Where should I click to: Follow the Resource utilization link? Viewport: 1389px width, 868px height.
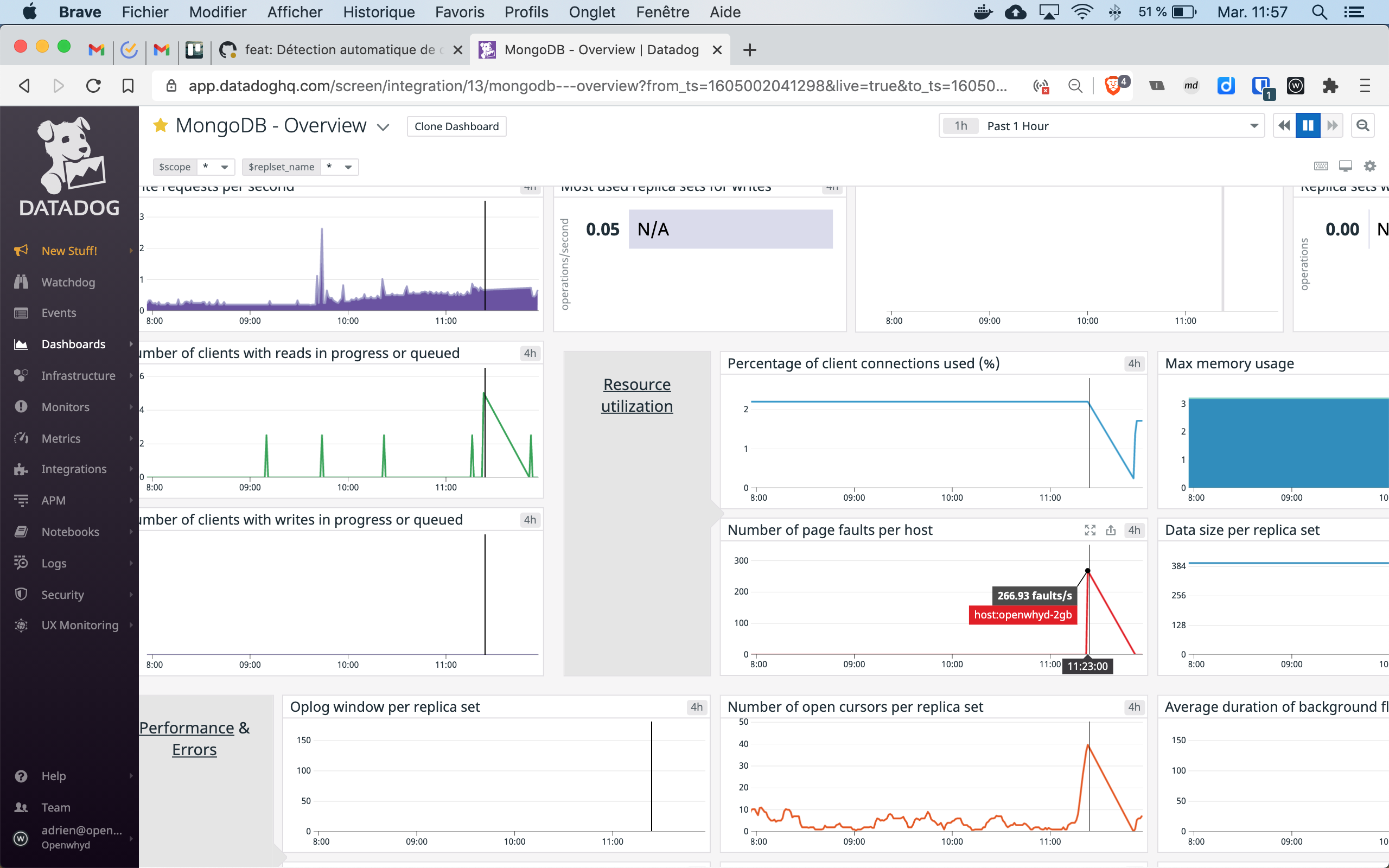pyautogui.click(x=636, y=395)
